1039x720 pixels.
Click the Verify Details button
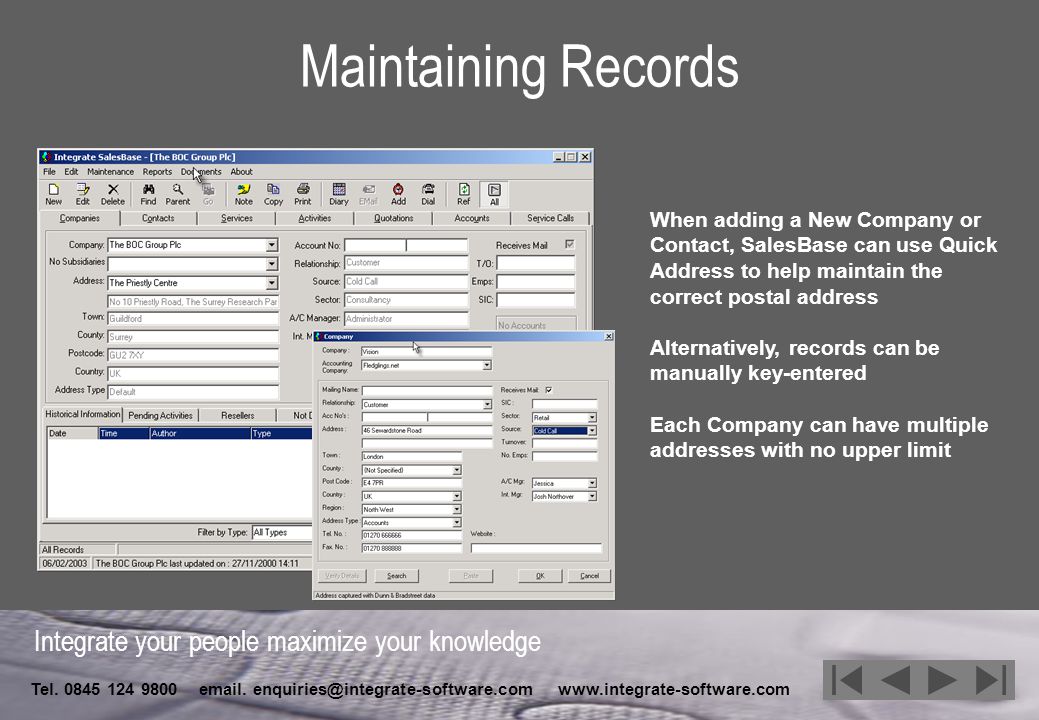(342, 576)
